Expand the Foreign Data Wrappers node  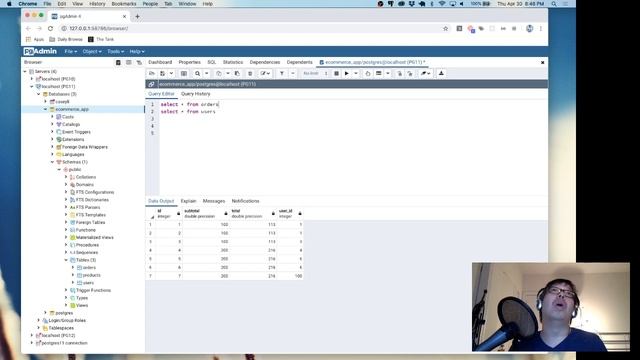52,147
